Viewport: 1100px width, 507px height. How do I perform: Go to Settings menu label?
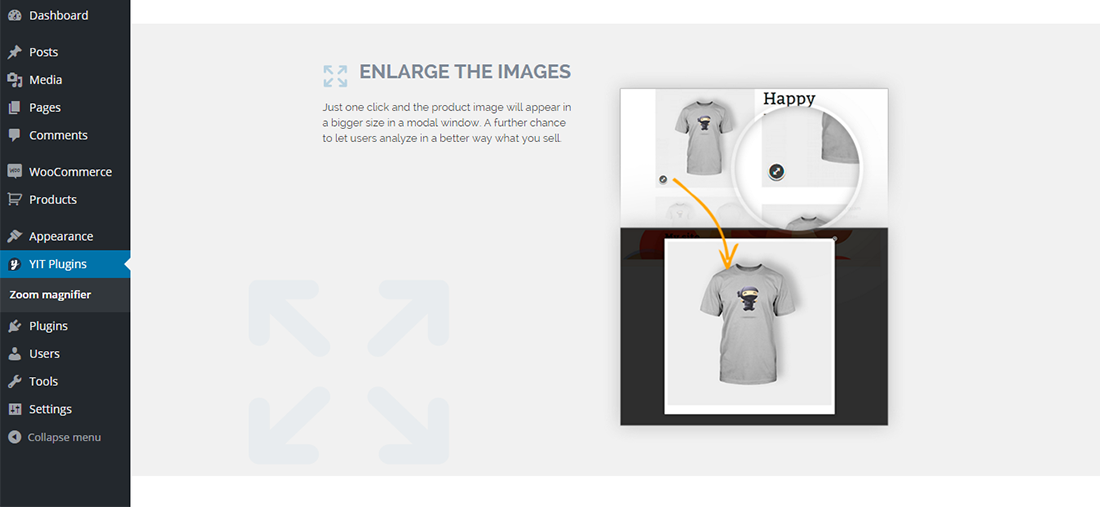tap(51, 409)
